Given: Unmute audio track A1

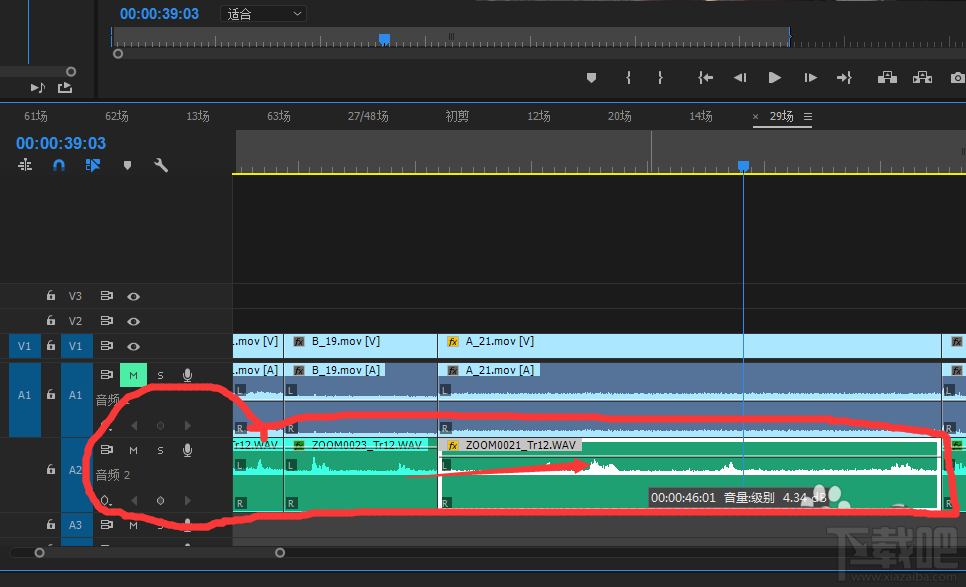Looking at the screenshot, I should 133,375.
